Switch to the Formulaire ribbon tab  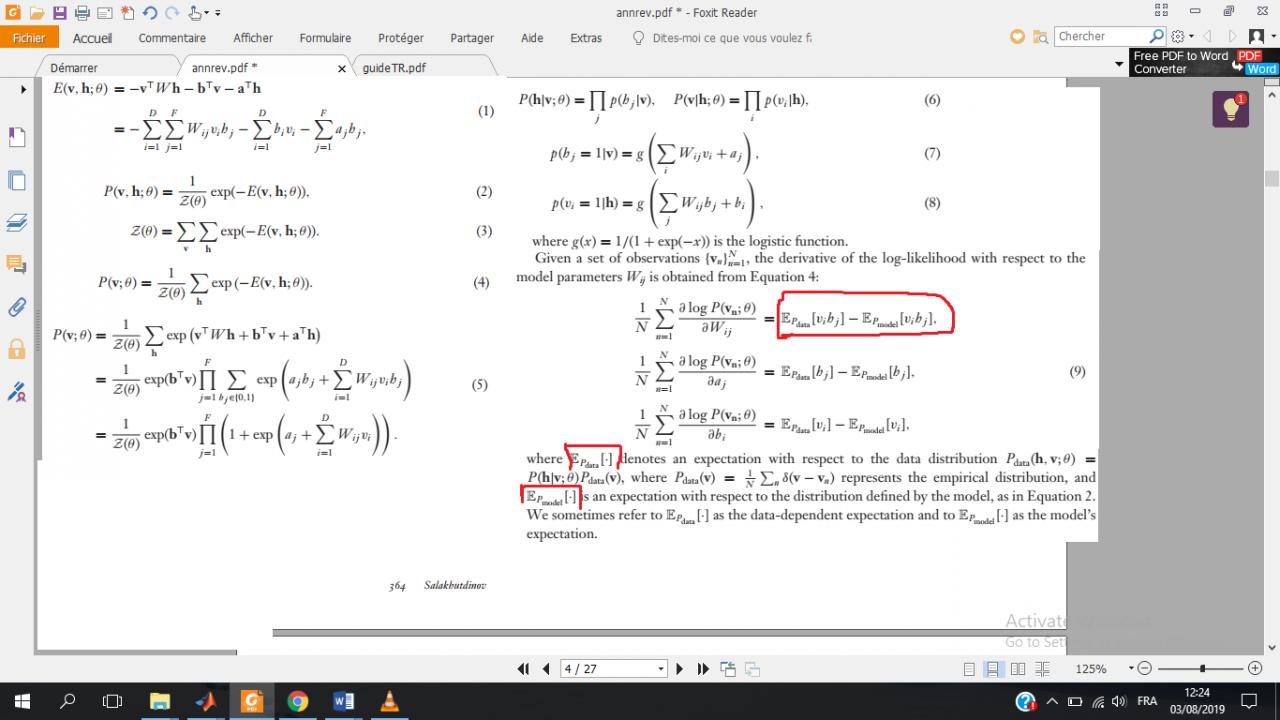point(325,38)
